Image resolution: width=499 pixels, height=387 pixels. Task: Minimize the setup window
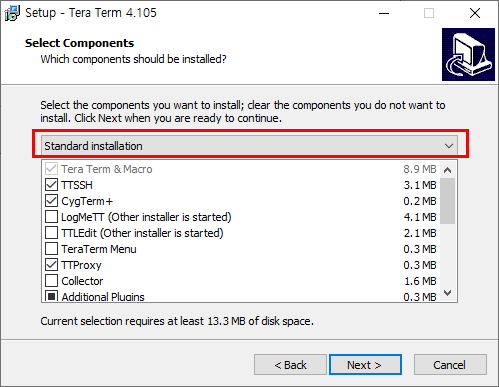point(384,13)
